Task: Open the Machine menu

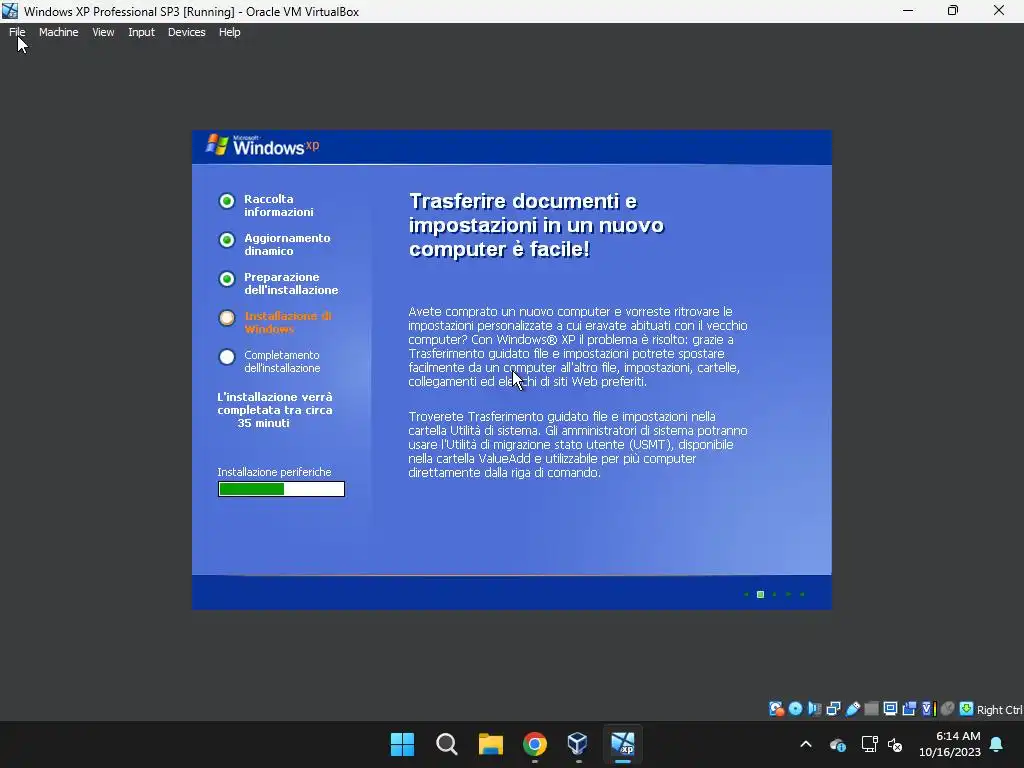Action: [x=59, y=32]
